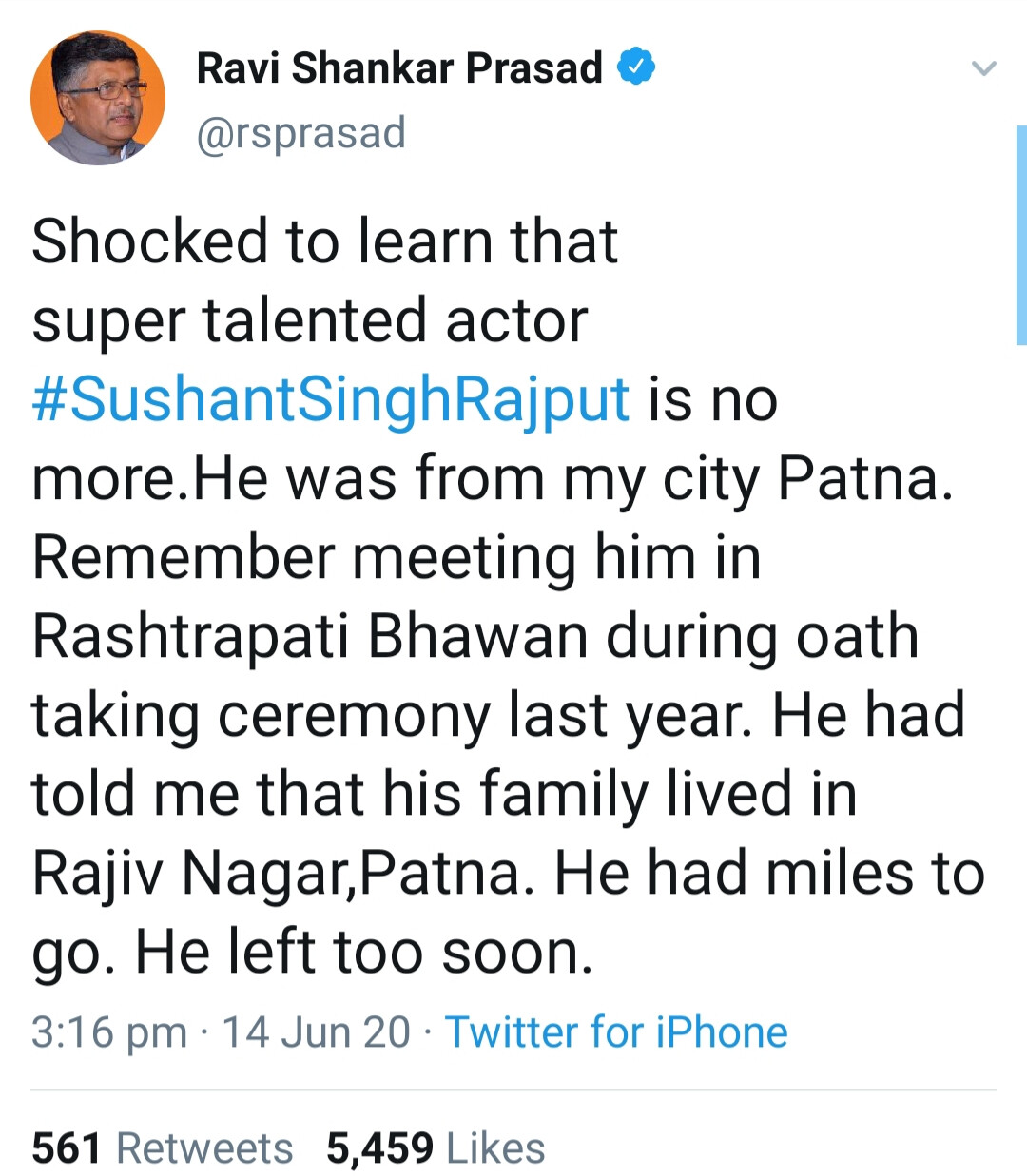1027x1176 pixels.
Task: Click the 3:16 pm timestamp
Action: coord(108,1032)
